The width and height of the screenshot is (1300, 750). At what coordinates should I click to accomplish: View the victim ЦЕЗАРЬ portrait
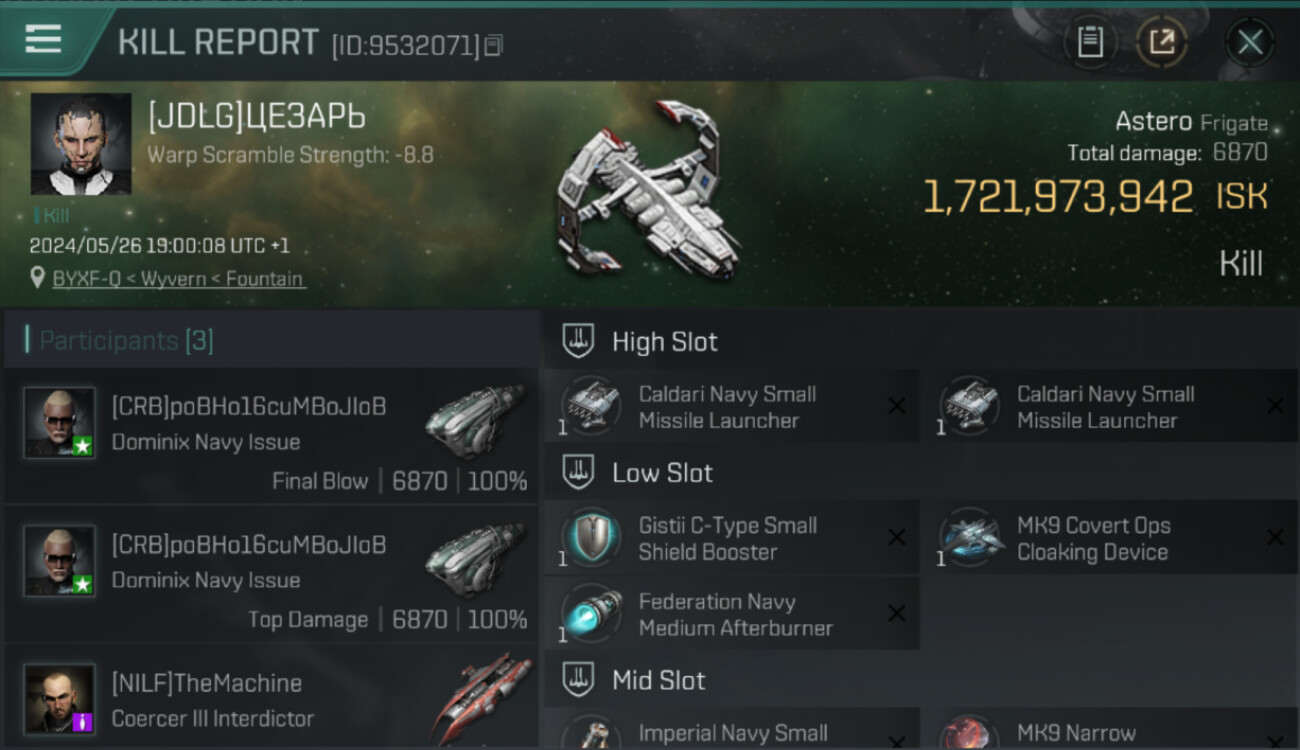coord(81,143)
